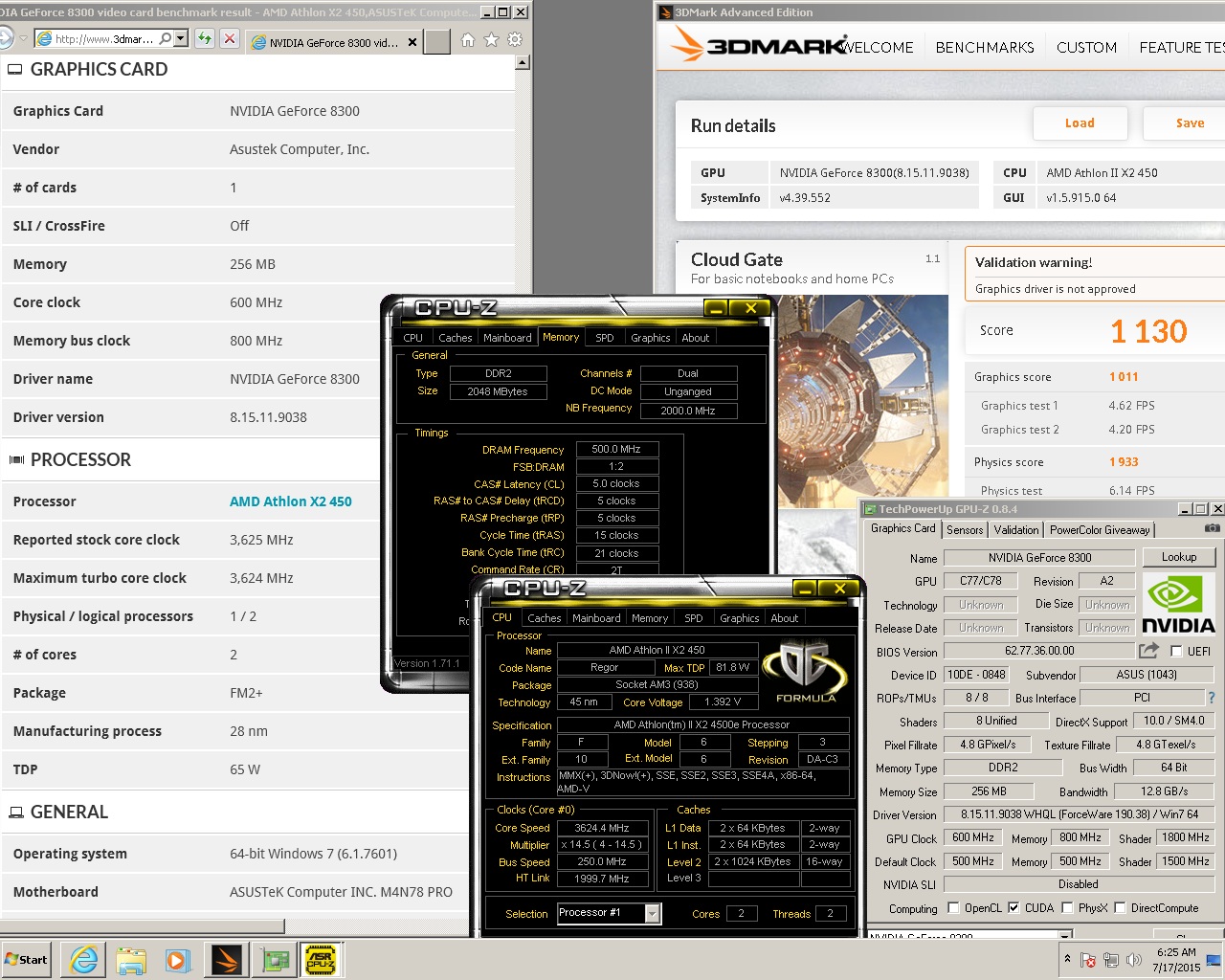The image size is (1225, 980).
Task: Click the GPU-Z screenshot camera icon
Action: point(1212,528)
